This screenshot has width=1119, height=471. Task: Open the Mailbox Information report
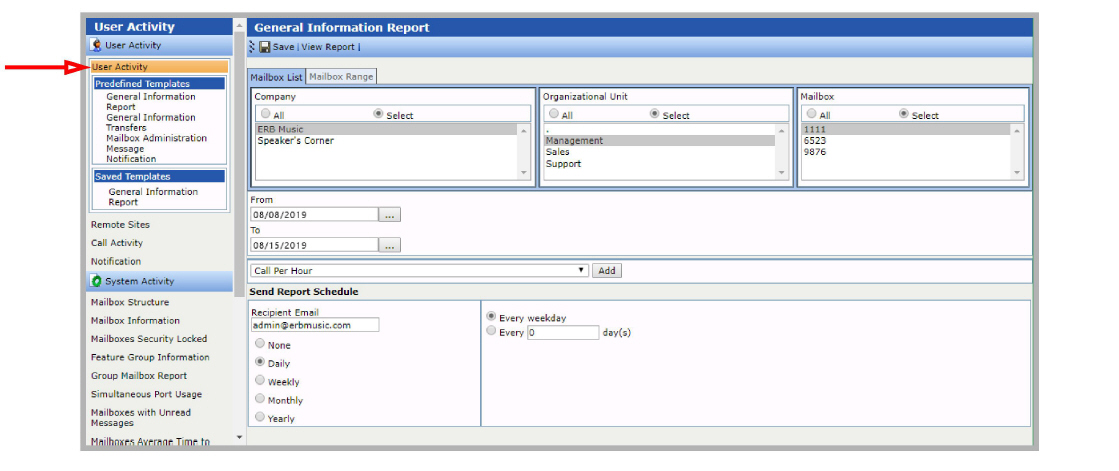(x=135, y=320)
